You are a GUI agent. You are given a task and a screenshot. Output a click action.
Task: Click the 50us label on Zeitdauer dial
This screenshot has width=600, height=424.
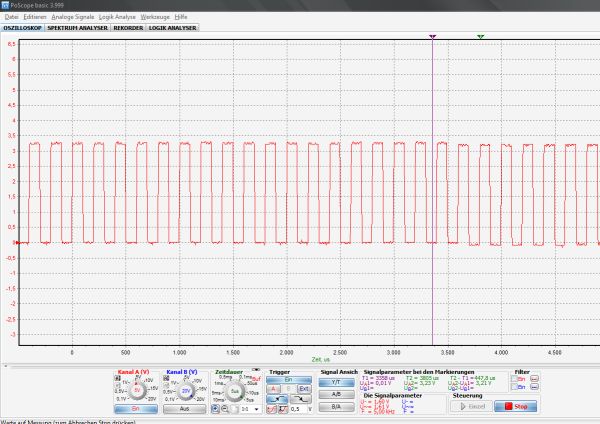coord(252,383)
